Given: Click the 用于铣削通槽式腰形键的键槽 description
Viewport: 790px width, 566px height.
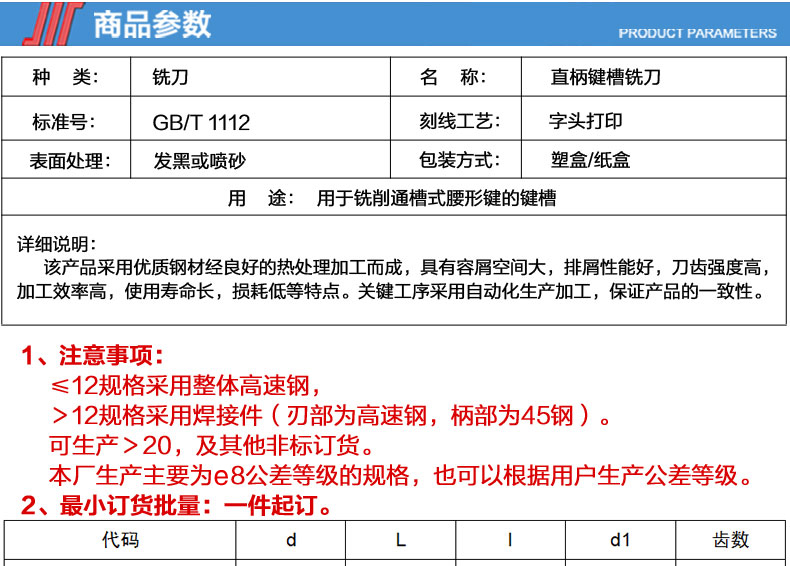Looking at the screenshot, I should tap(436, 198).
